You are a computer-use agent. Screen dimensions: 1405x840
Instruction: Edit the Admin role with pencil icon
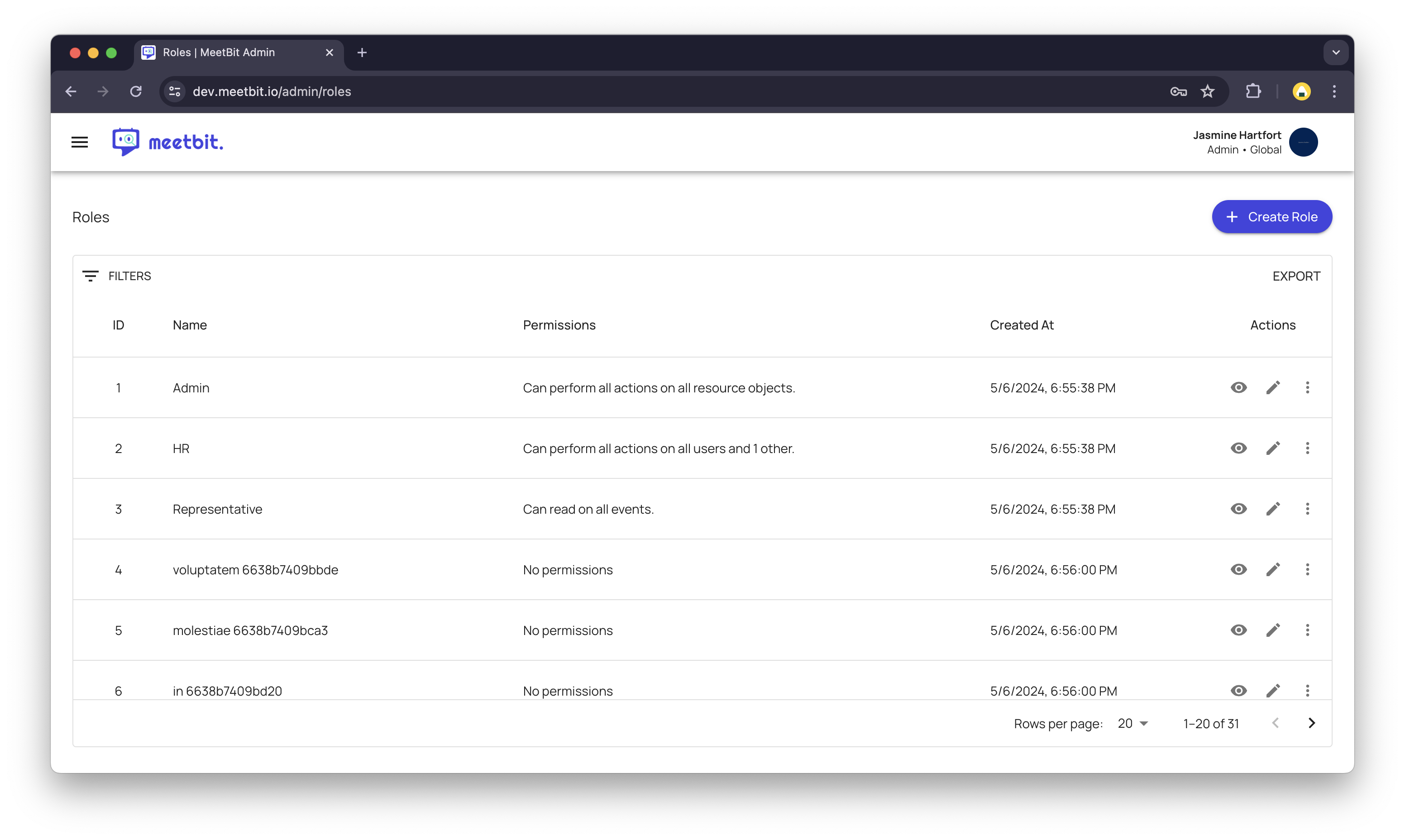[1272, 388]
